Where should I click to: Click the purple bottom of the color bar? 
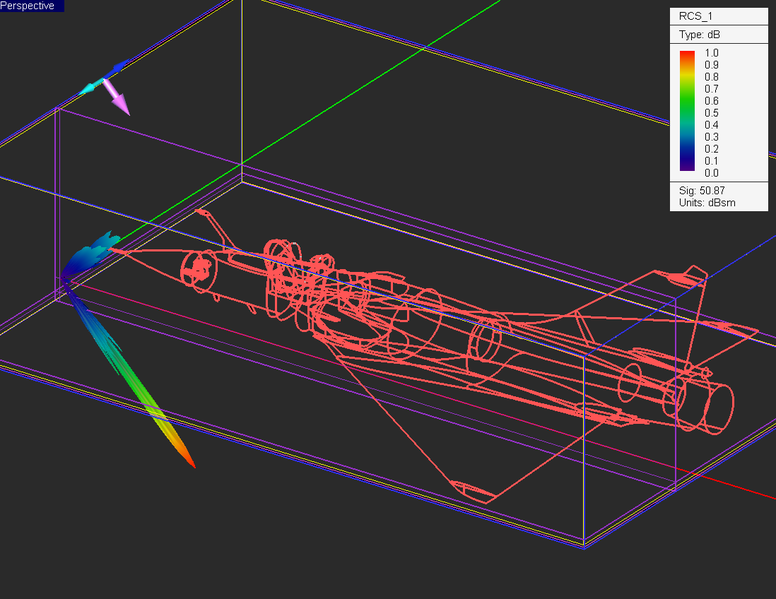coord(686,166)
